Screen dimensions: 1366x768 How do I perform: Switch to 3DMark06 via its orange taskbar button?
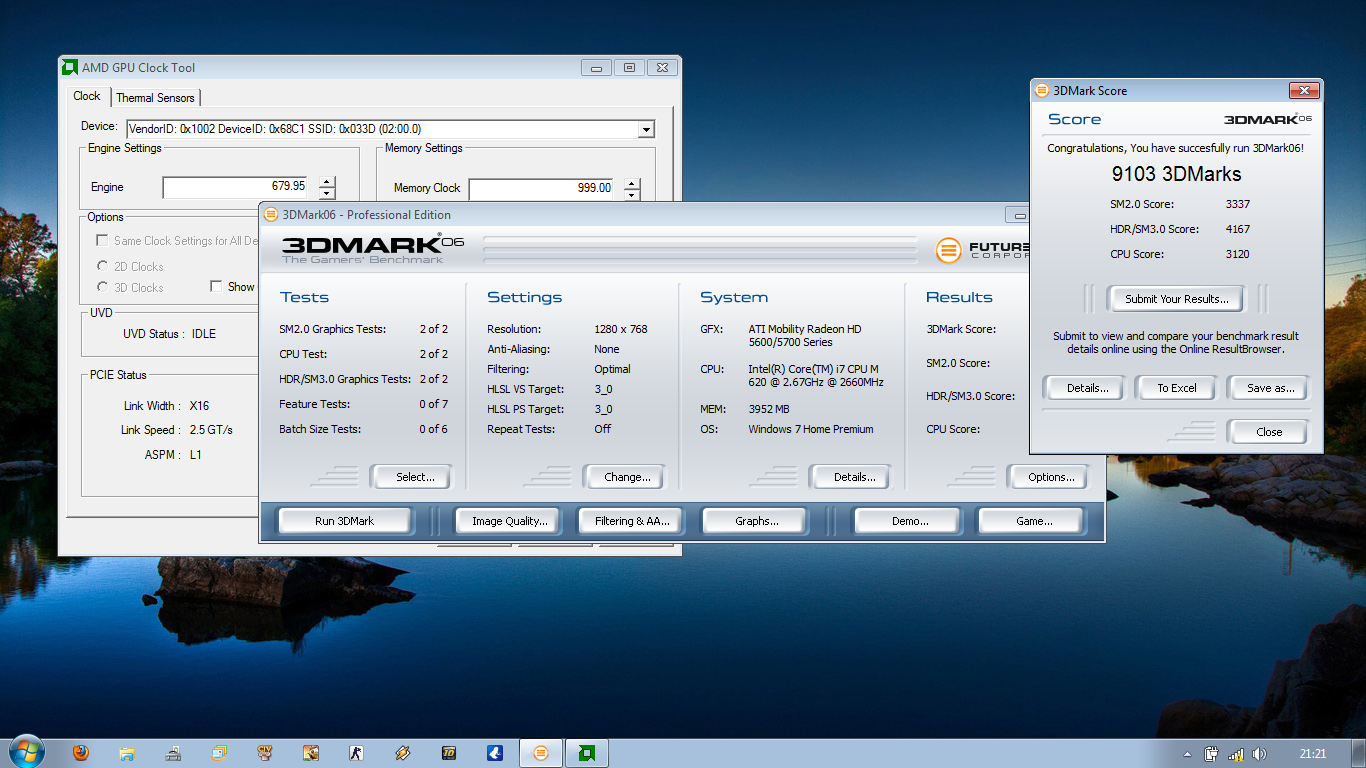(541, 753)
